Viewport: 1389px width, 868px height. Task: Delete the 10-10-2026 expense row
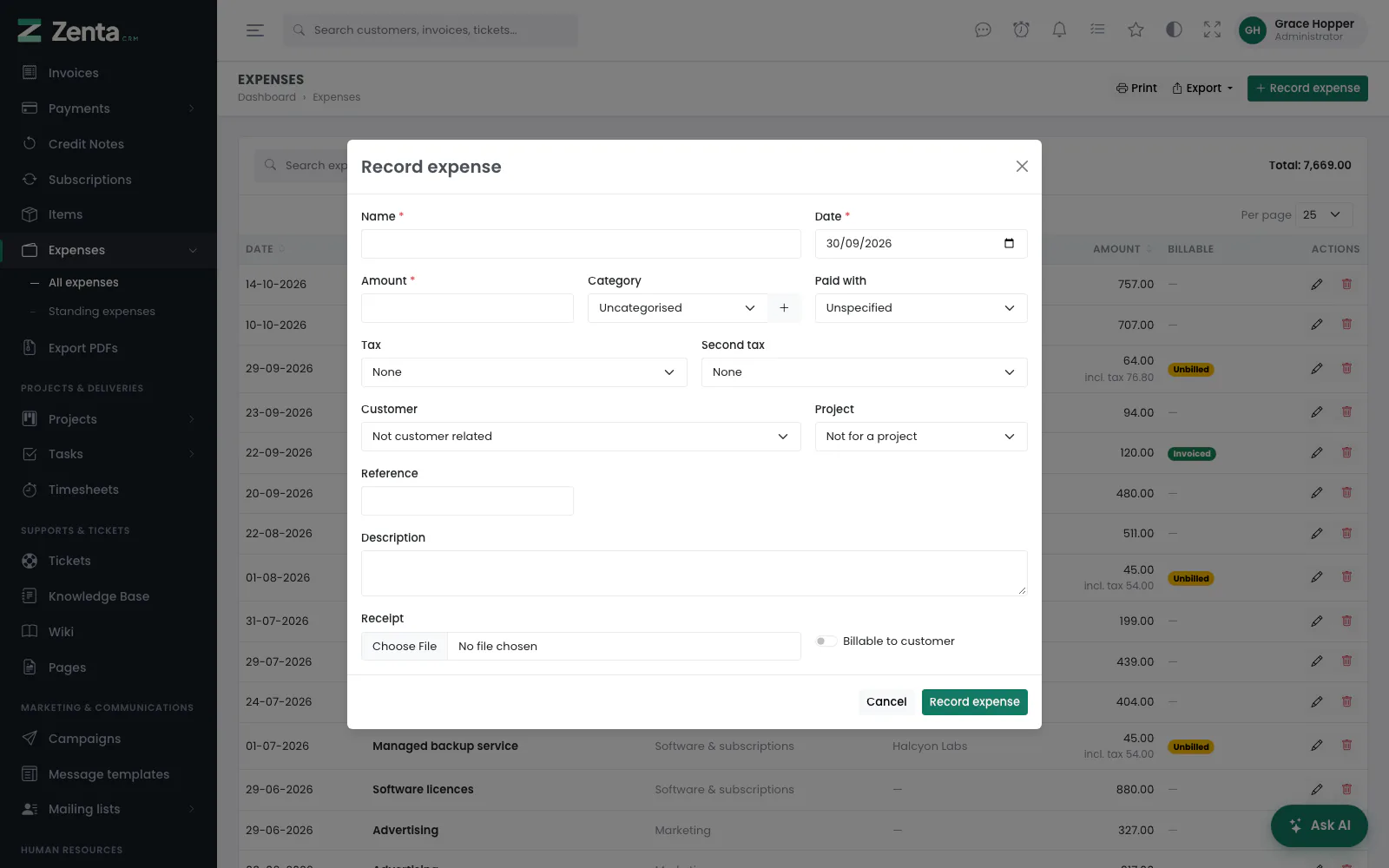(x=1346, y=325)
